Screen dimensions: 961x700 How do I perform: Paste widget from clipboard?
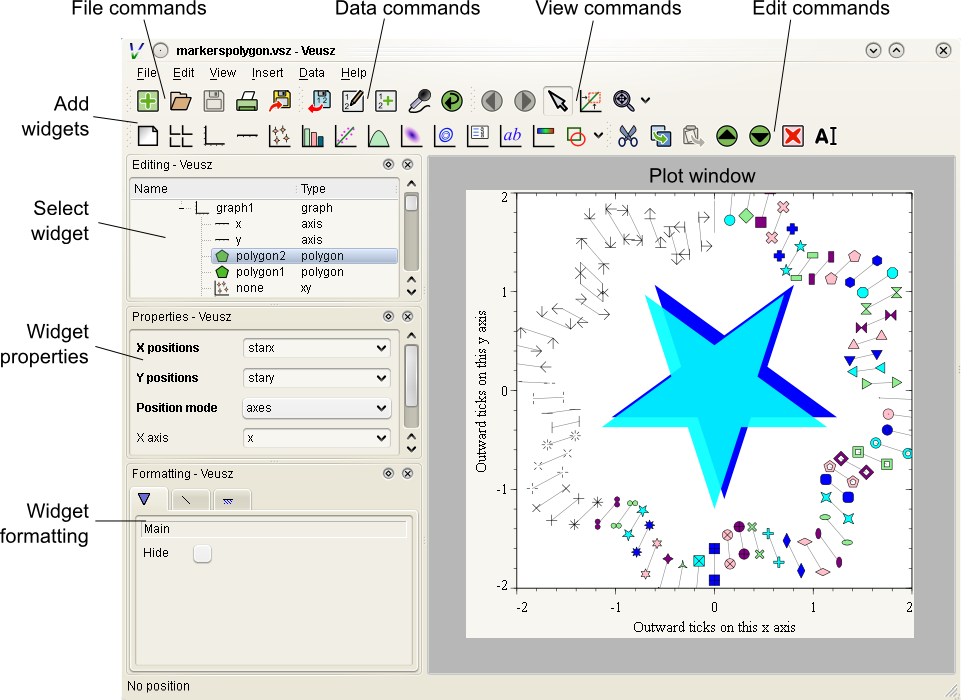(x=694, y=136)
